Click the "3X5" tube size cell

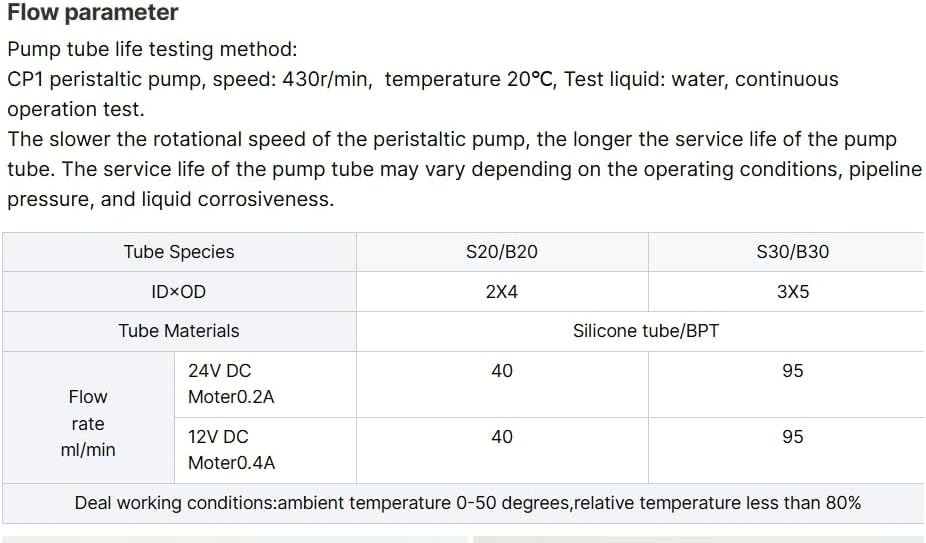(792, 292)
